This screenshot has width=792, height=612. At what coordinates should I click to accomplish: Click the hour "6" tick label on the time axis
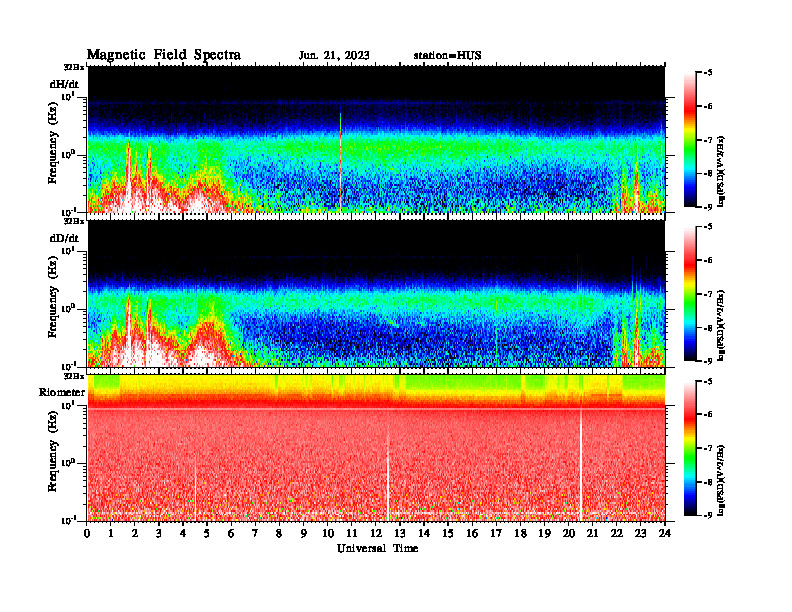[x=231, y=533]
